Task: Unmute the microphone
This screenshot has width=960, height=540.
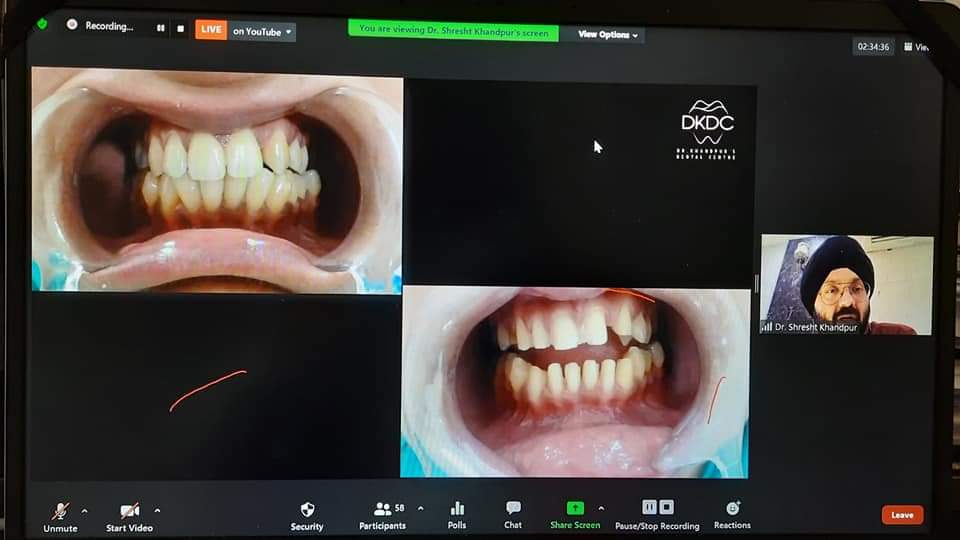Action: (x=60, y=517)
